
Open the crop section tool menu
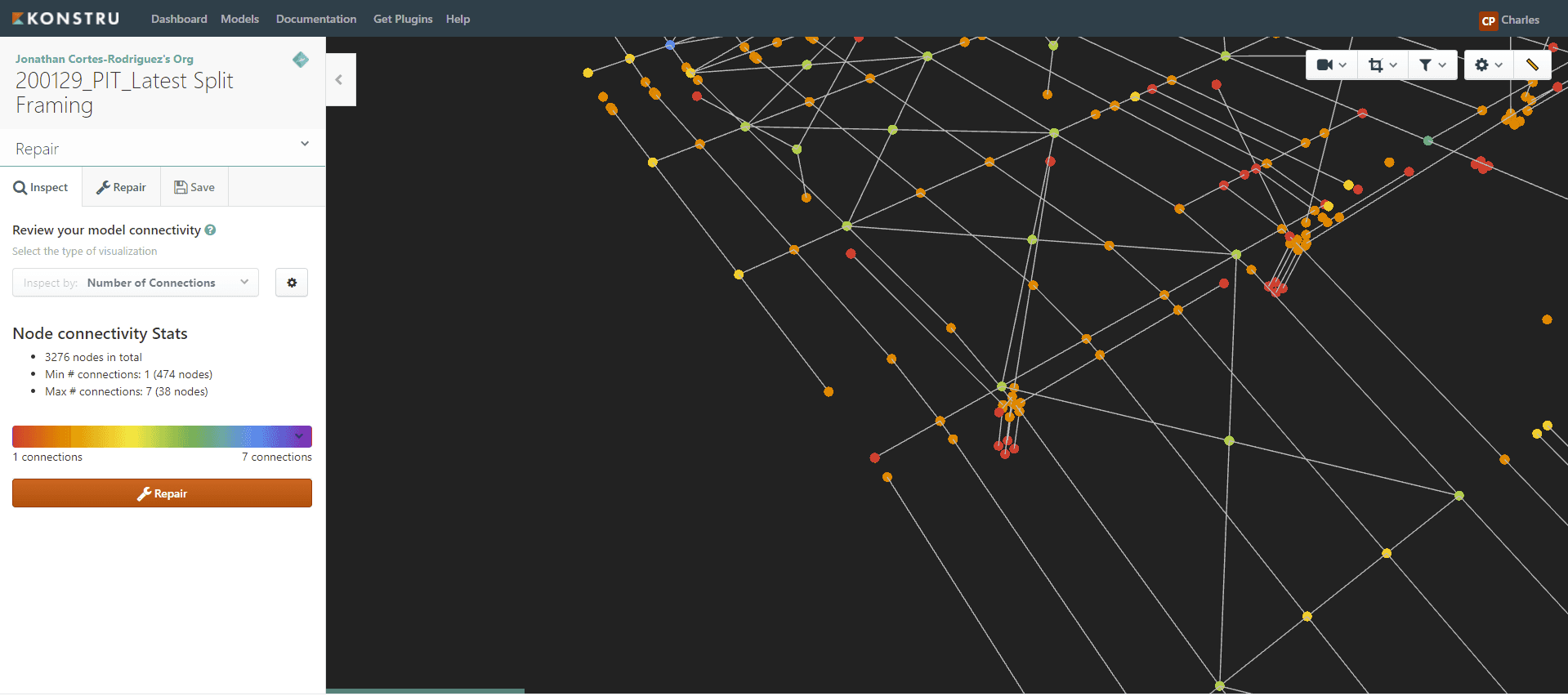(x=1383, y=65)
